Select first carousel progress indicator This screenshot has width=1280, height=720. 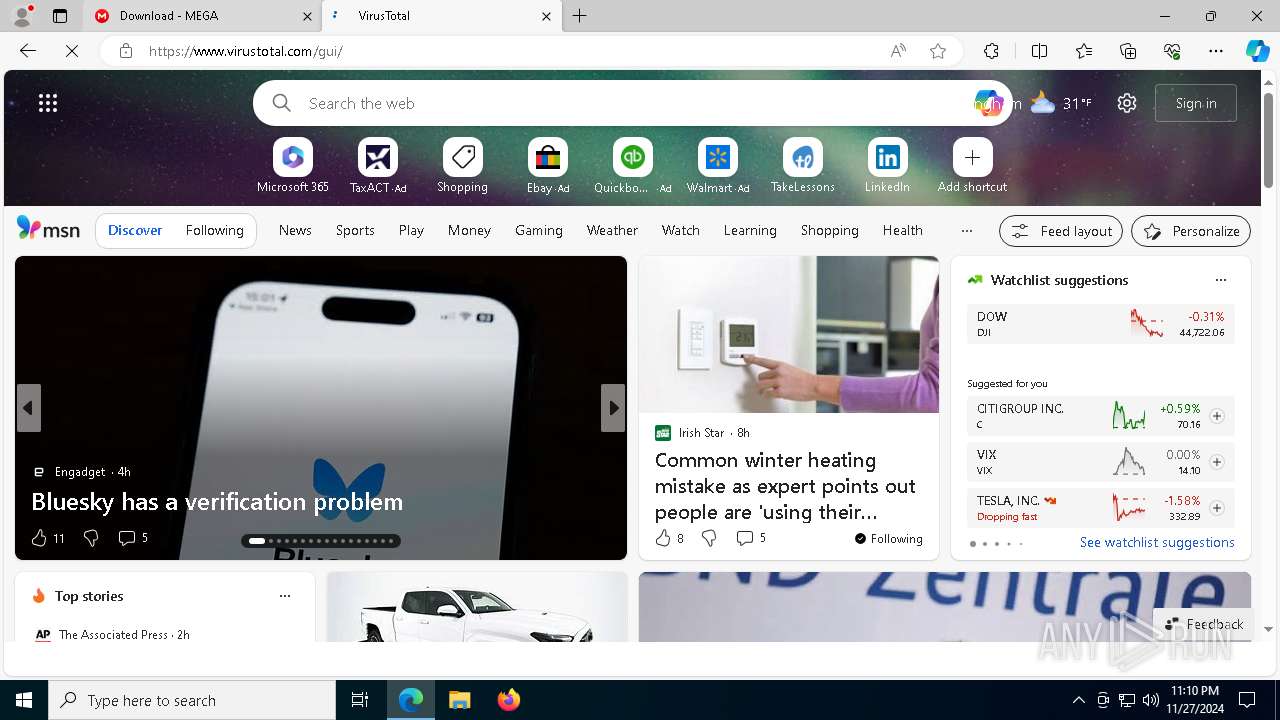pyautogui.click(x=257, y=541)
